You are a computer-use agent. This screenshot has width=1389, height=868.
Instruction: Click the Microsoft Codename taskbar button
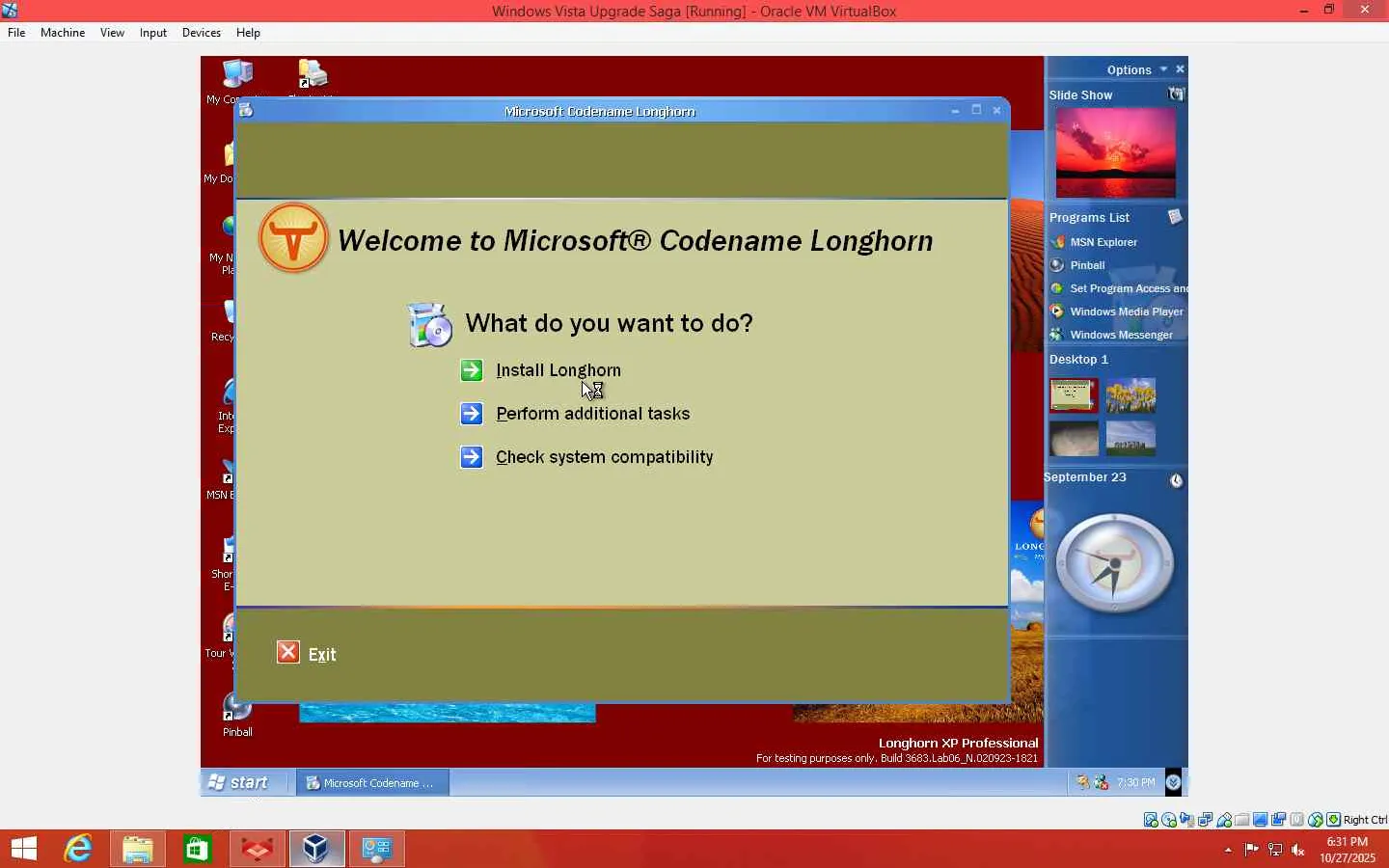click(373, 782)
